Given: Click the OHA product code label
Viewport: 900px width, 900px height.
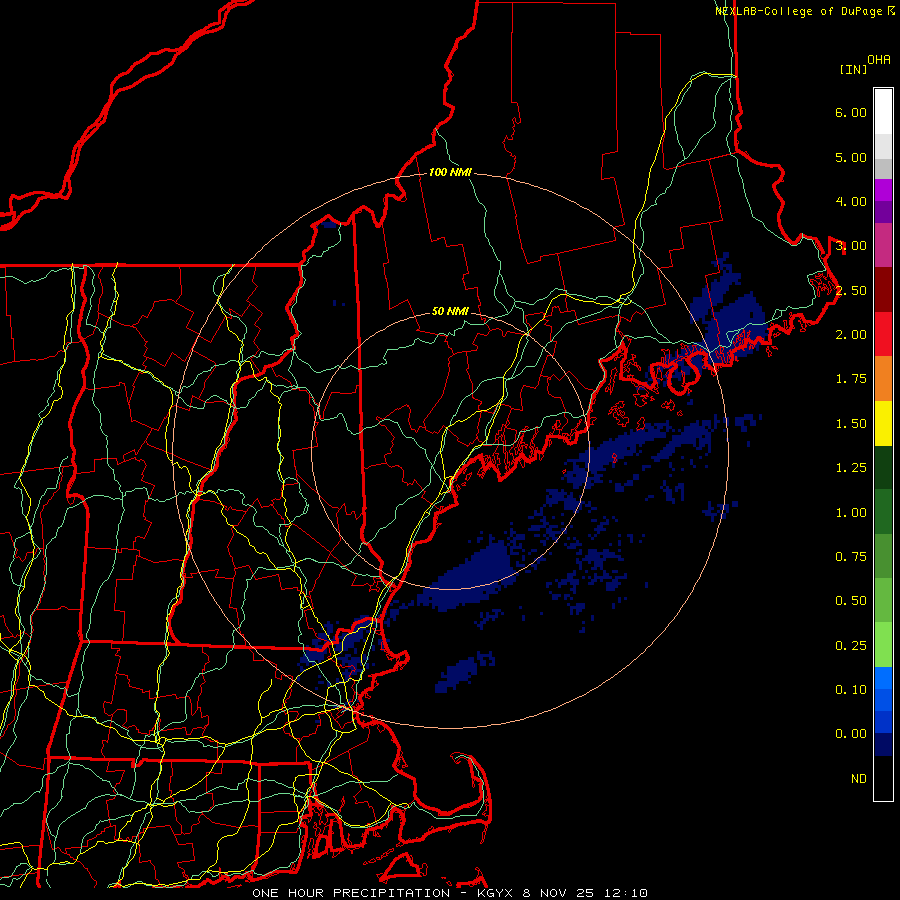Looking at the screenshot, I should [879, 59].
